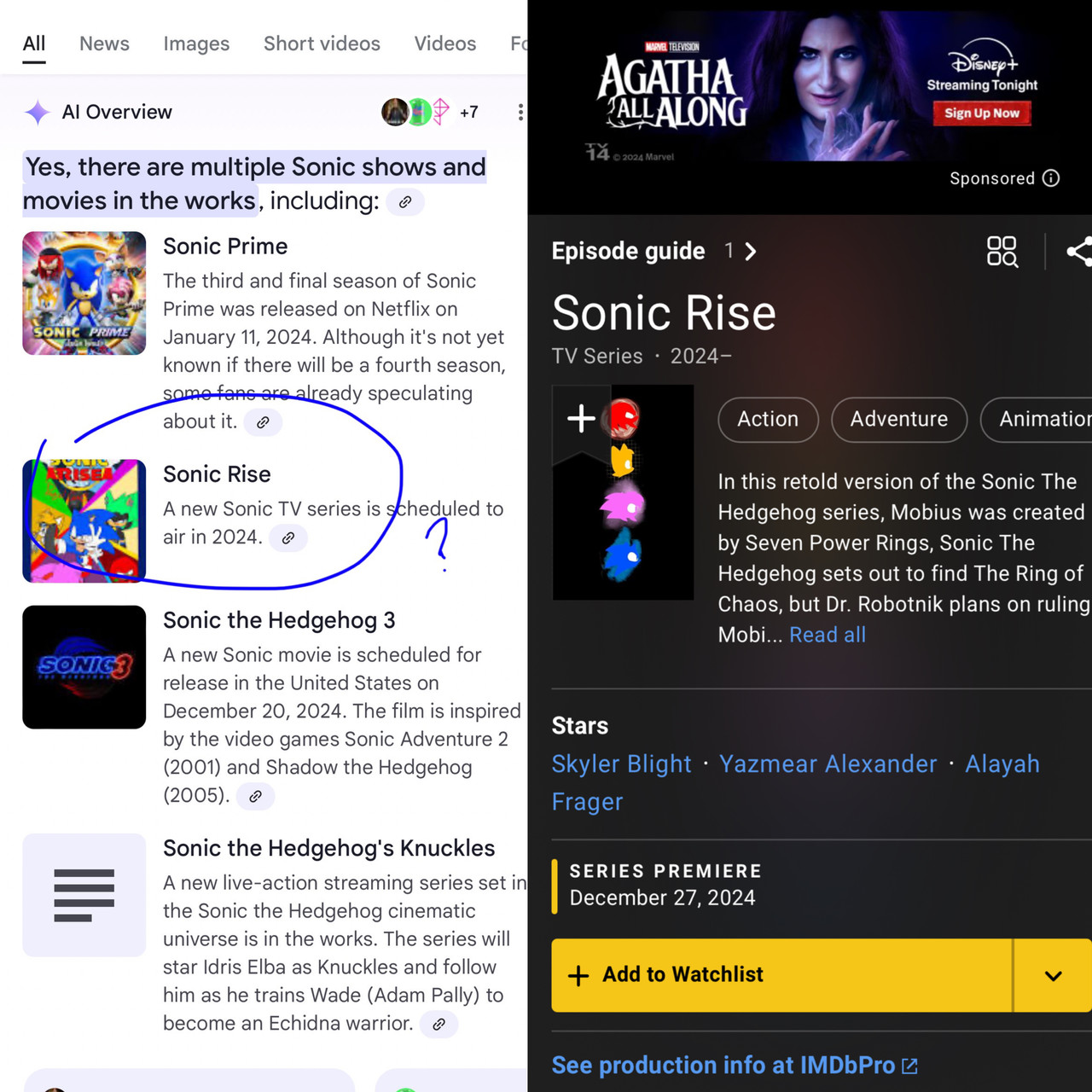Click Sign Up Now on Disney+ ad

tap(982, 113)
